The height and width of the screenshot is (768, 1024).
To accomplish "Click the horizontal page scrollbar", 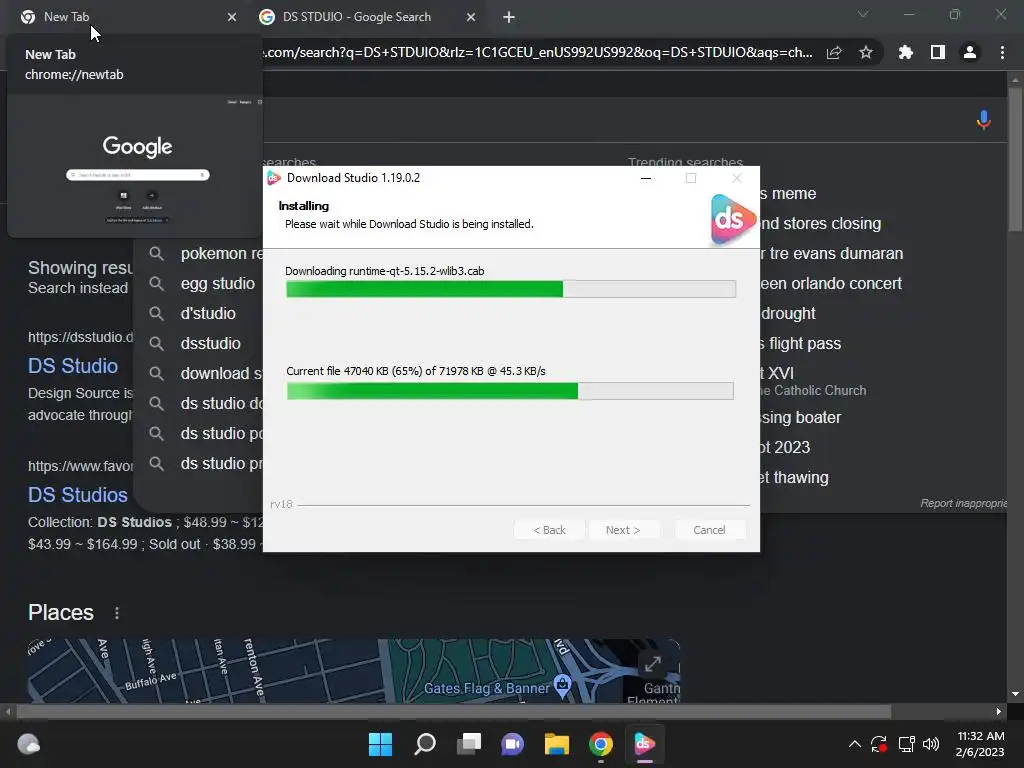I will pyautogui.click(x=453, y=711).
